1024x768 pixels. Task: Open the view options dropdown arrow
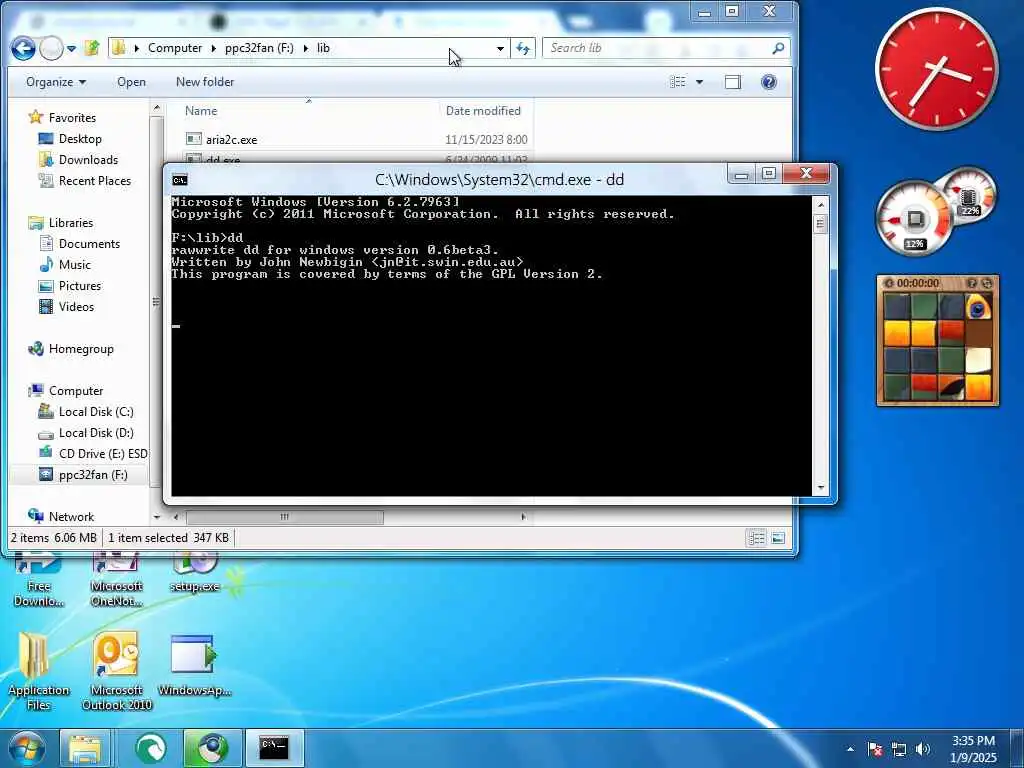coord(699,82)
